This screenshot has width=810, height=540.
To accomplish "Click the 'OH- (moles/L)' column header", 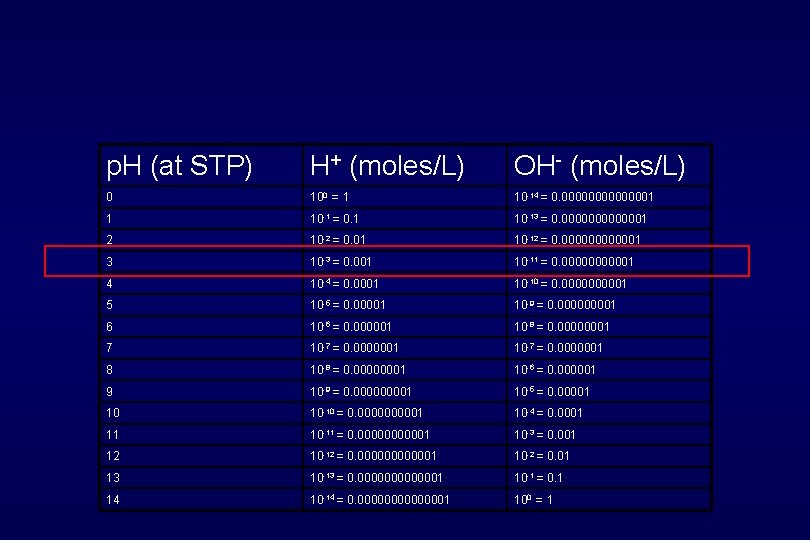I will click(599, 166).
